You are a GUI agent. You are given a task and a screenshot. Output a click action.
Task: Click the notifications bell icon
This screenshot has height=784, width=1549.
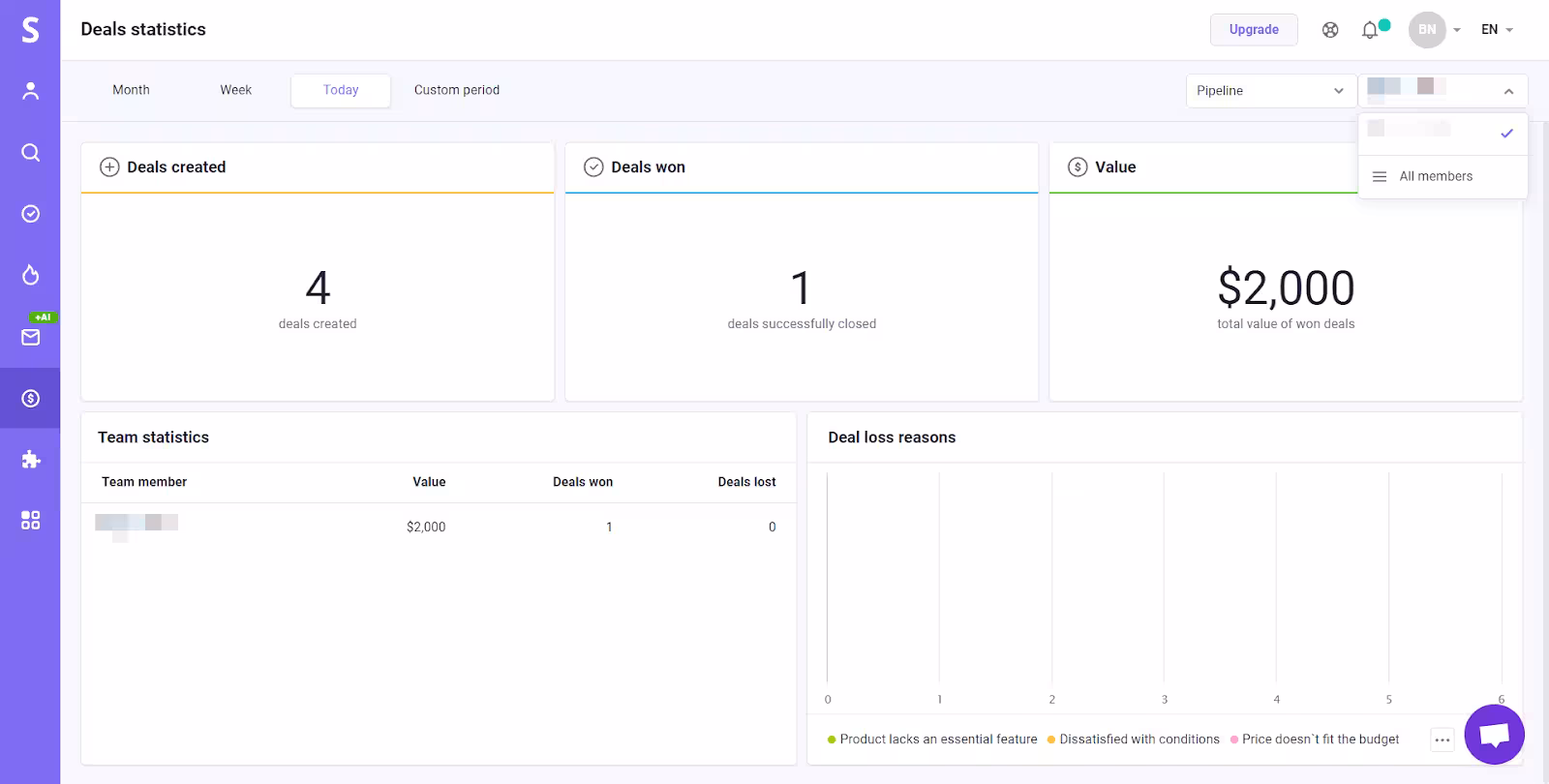pos(1369,30)
